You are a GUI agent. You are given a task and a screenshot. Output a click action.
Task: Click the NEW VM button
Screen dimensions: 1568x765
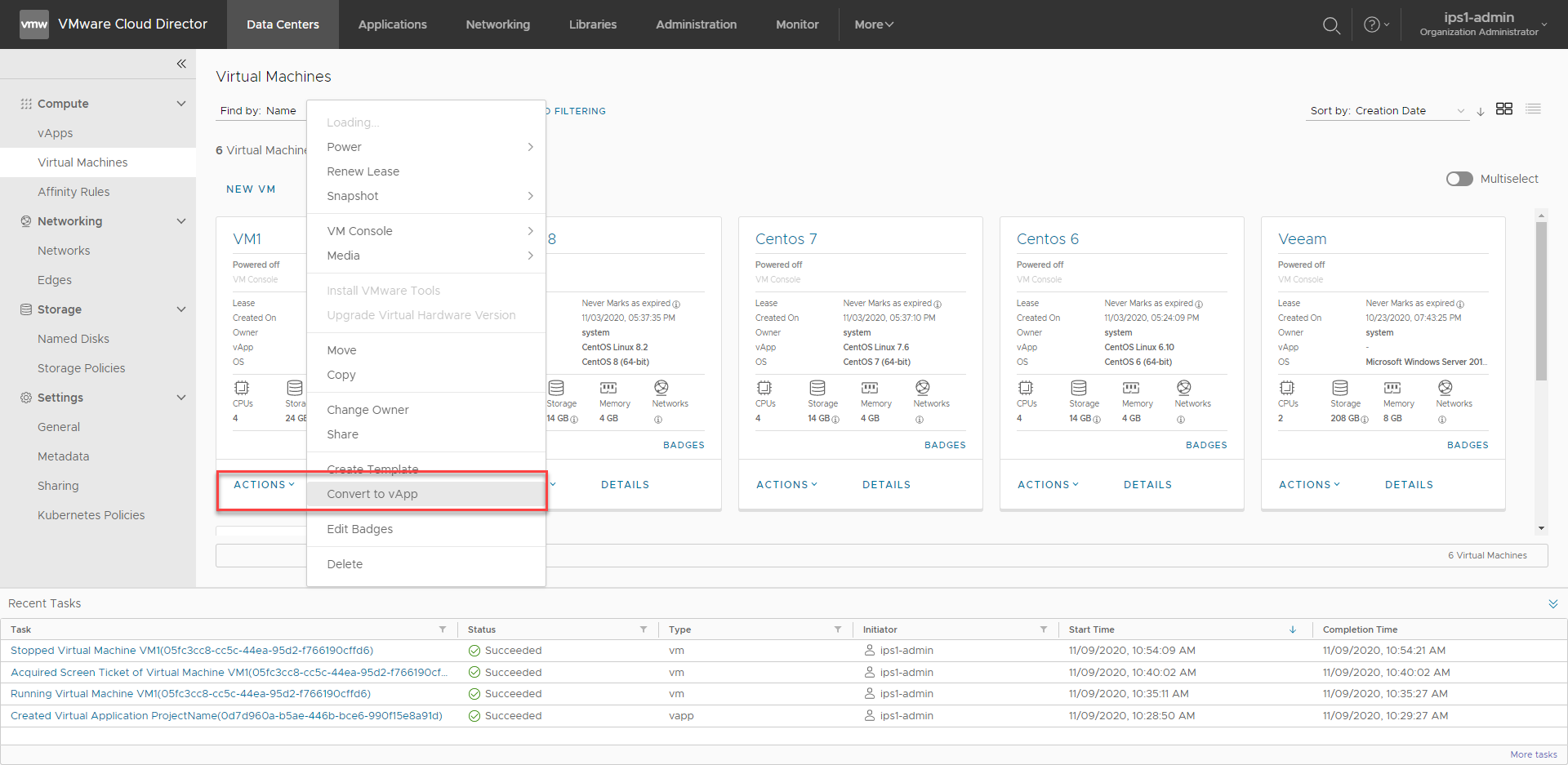(x=251, y=189)
